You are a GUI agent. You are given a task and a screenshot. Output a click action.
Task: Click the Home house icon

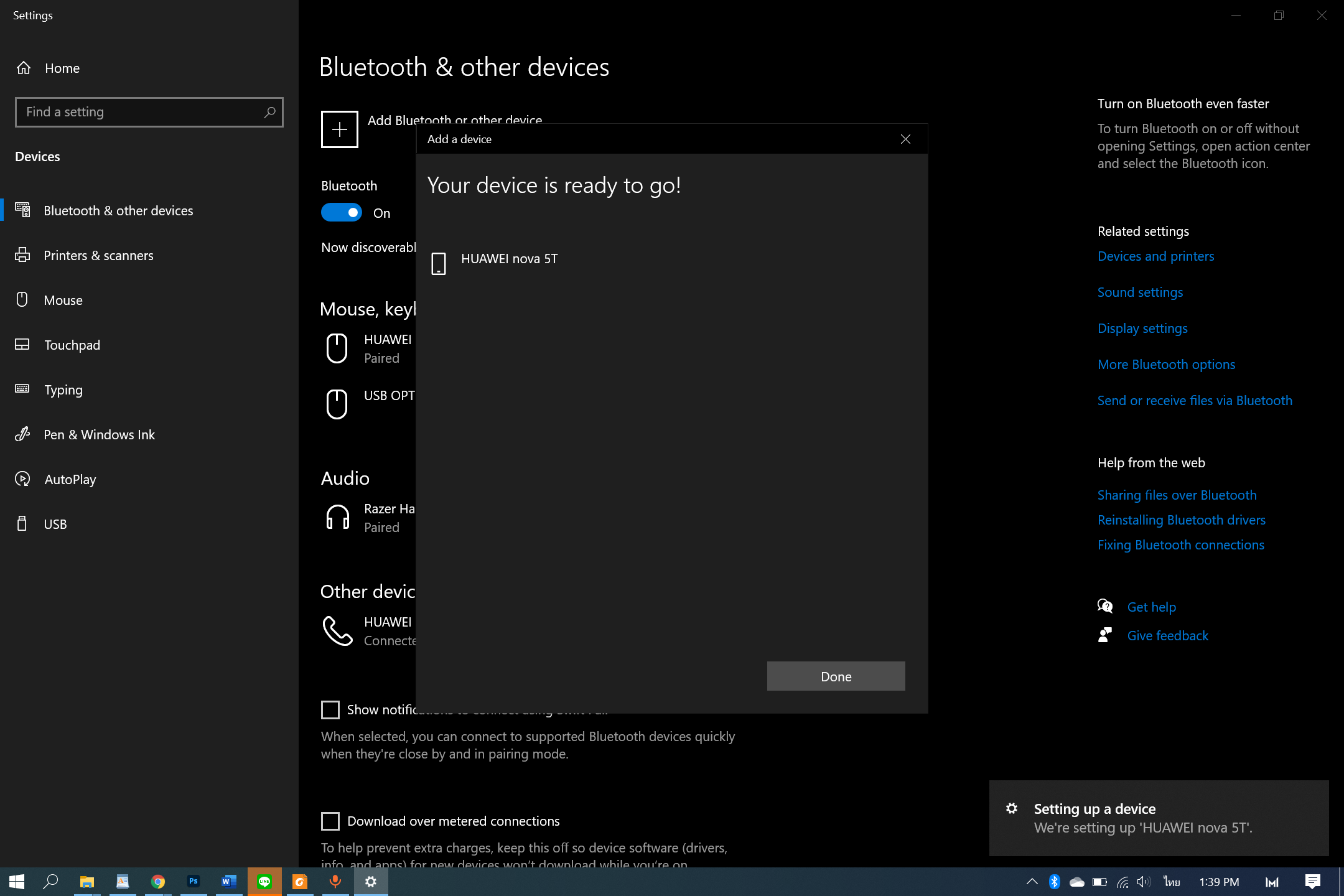[x=24, y=68]
